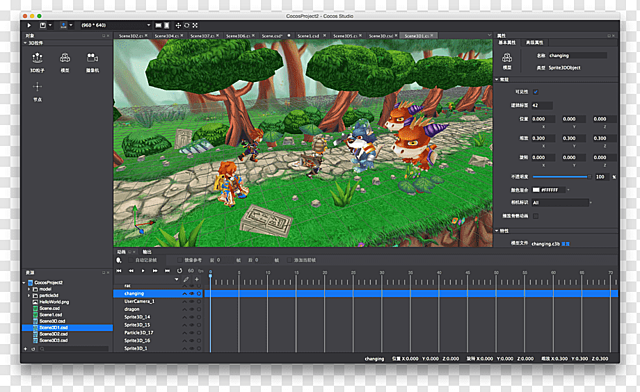Click the name field containing changing
The height and width of the screenshot is (392, 640).
[577, 56]
